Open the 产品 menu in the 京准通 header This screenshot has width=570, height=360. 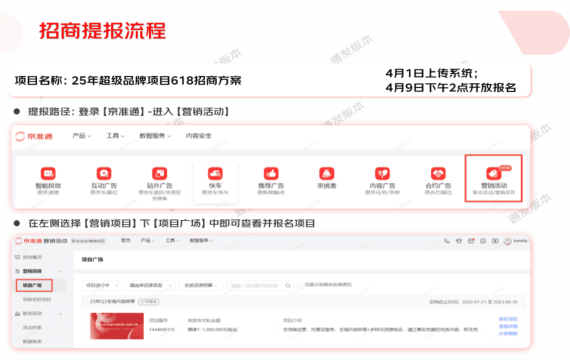point(81,136)
